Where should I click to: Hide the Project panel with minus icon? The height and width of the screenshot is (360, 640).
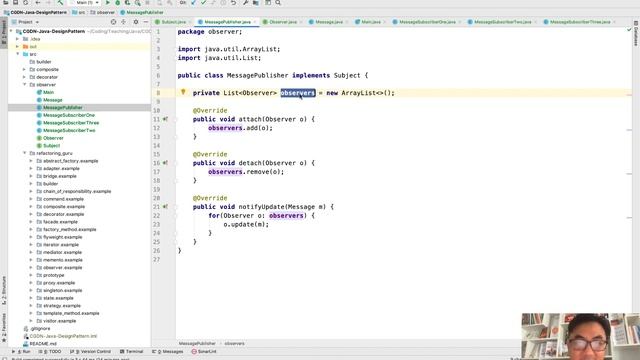coord(146,22)
